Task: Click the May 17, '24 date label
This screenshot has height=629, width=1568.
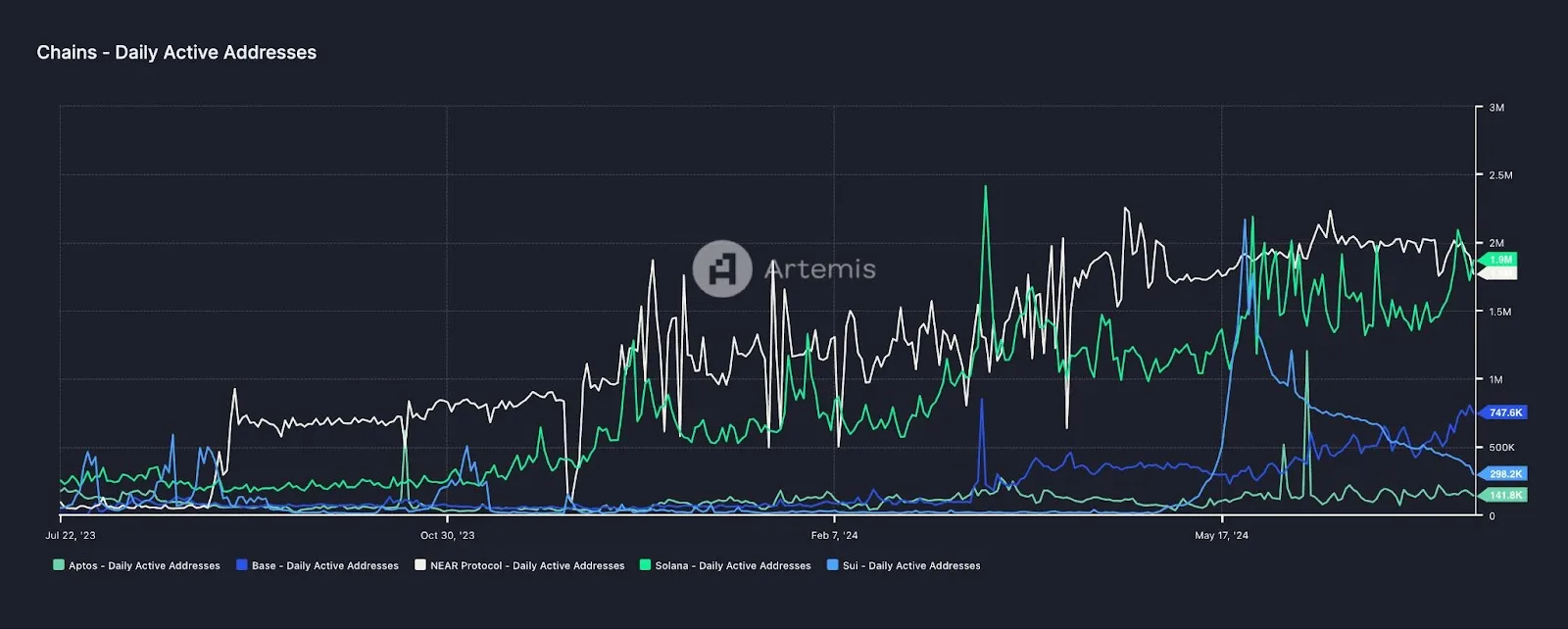Action: pyautogui.click(x=1221, y=535)
